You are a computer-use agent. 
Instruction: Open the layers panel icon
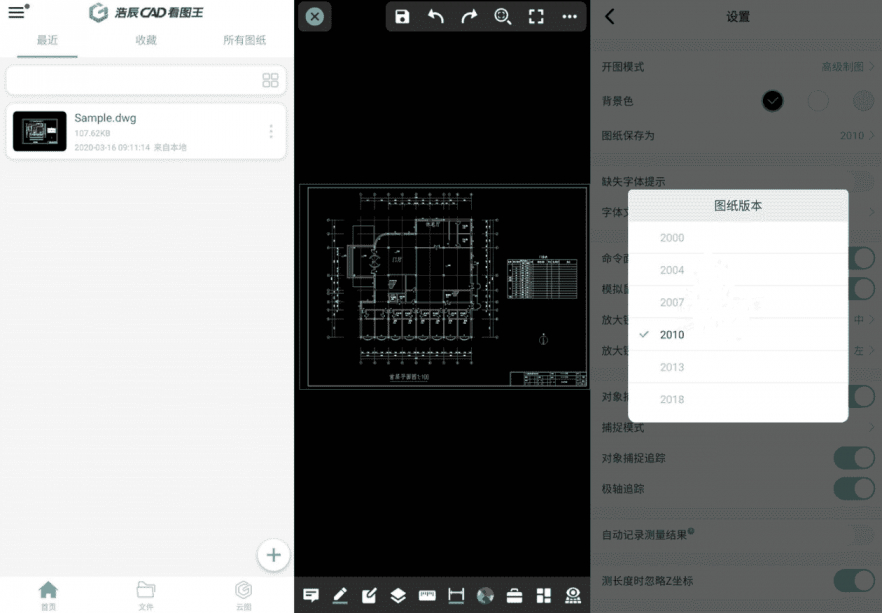tap(397, 595)
